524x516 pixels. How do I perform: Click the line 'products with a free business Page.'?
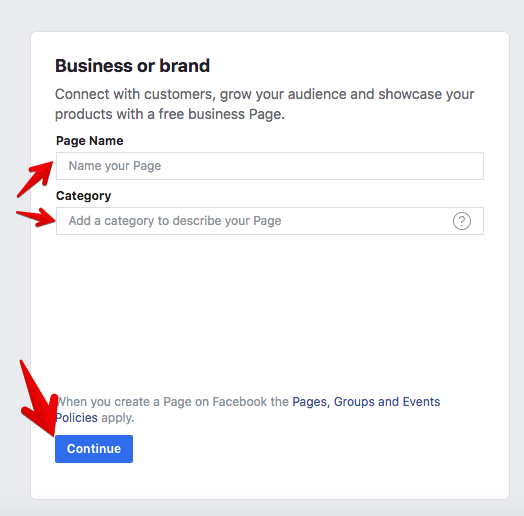pyautogui.click(x=170, y=114)
